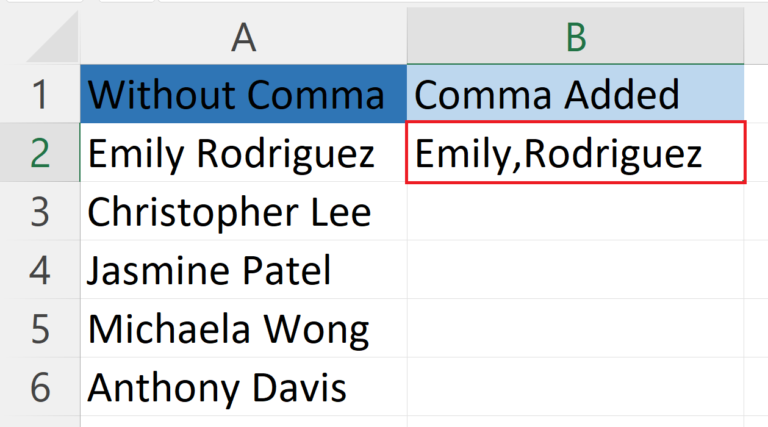Click empty cell B6 beside Anthony Davis
This screenshot has height=427, width=768.
[x=575, y=387]
